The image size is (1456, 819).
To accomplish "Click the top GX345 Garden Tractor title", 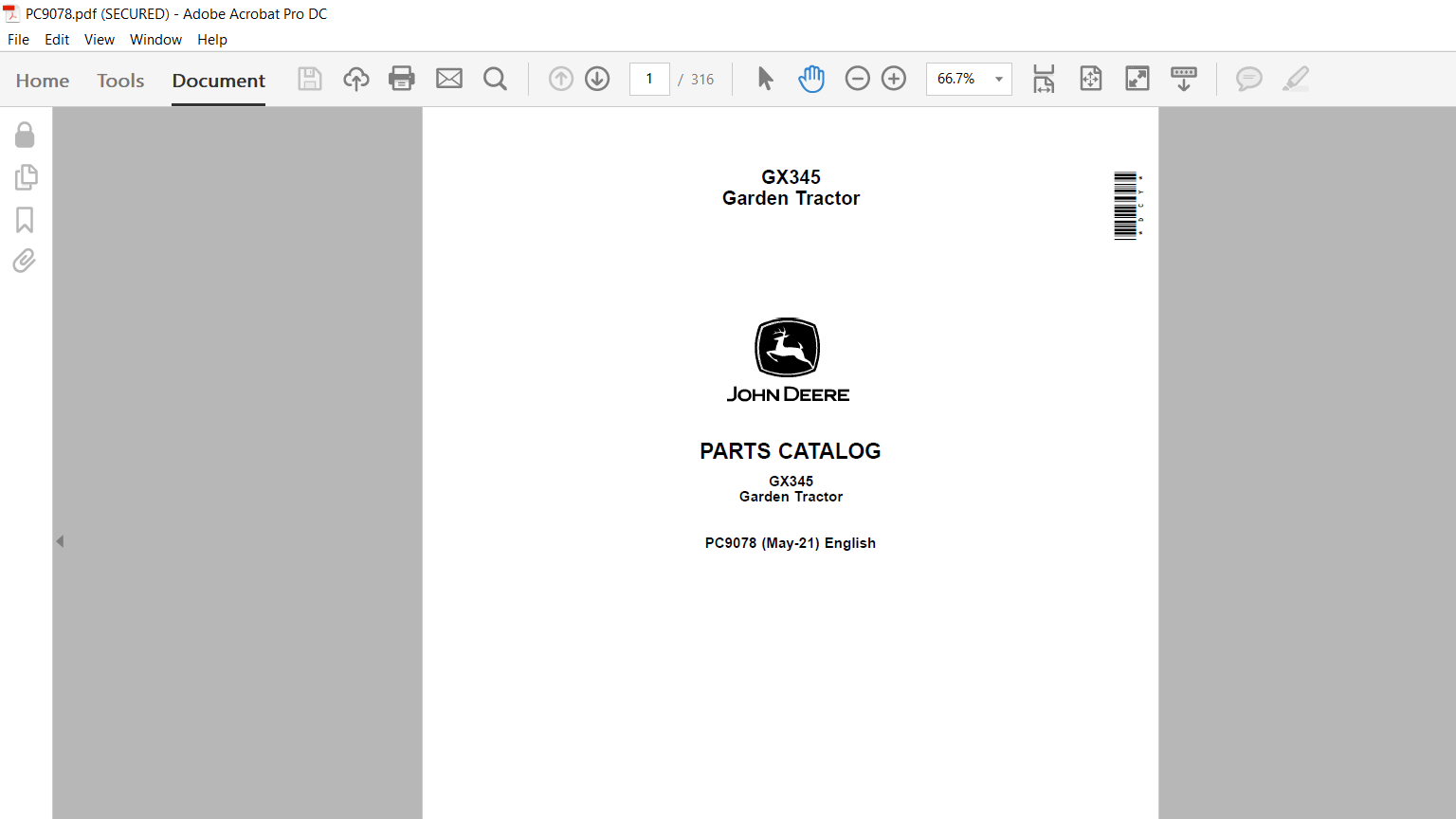I will point(791,188).
